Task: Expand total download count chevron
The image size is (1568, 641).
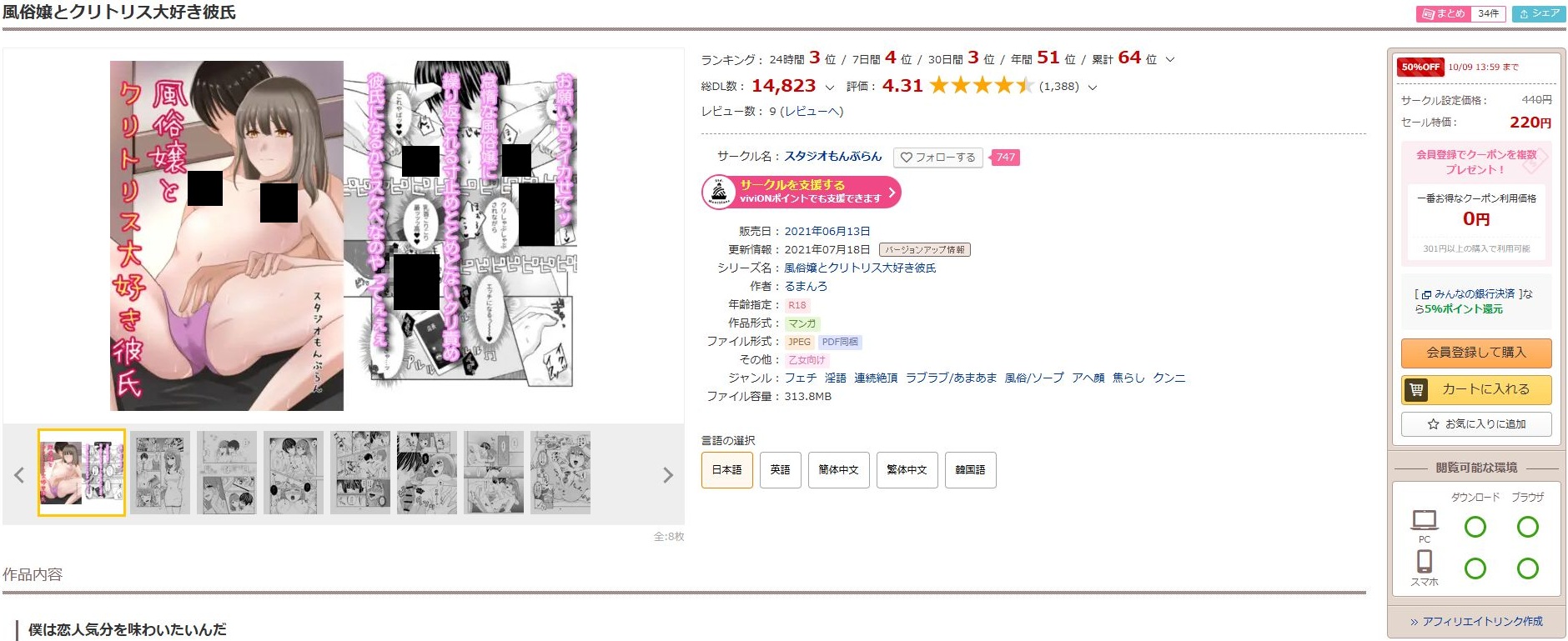Action: pos(829,87)
